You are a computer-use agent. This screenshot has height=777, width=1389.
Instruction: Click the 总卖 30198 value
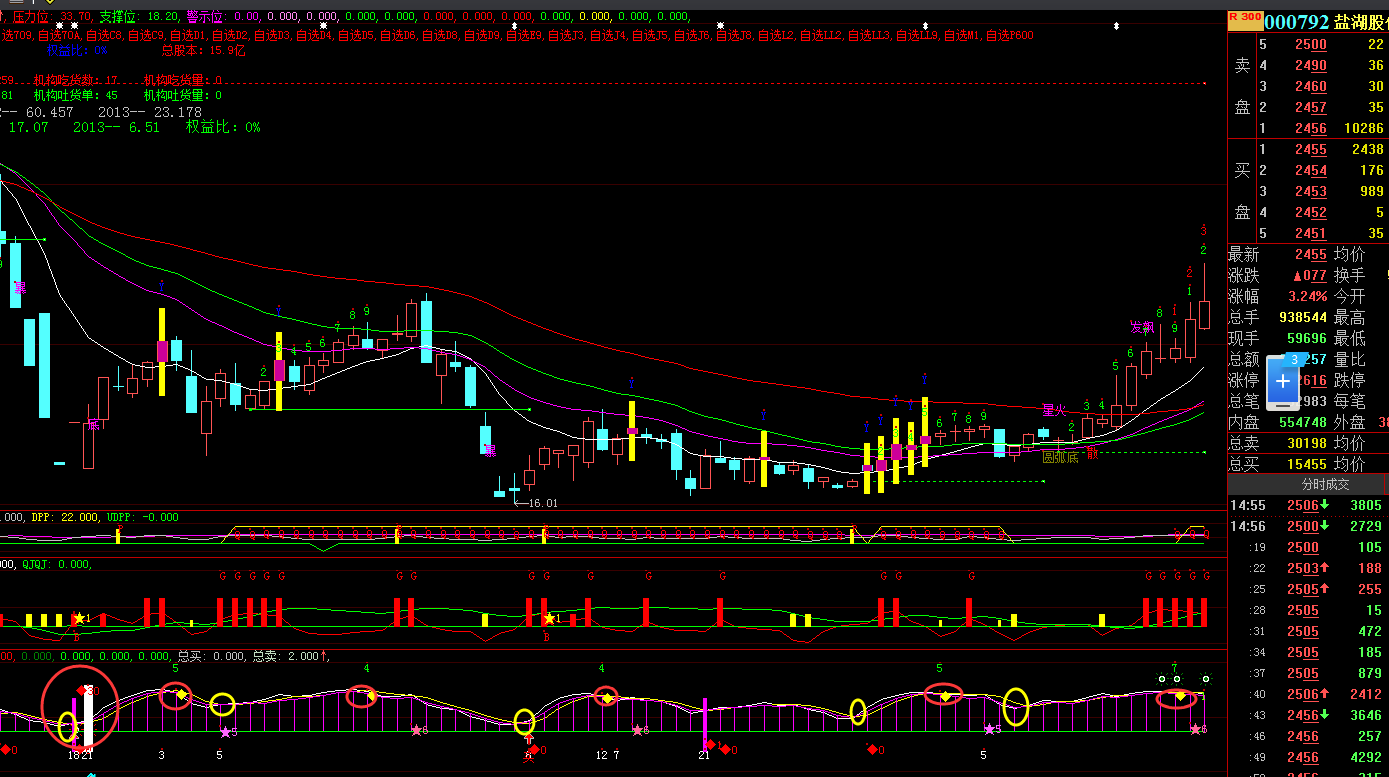click(1307, 443)
